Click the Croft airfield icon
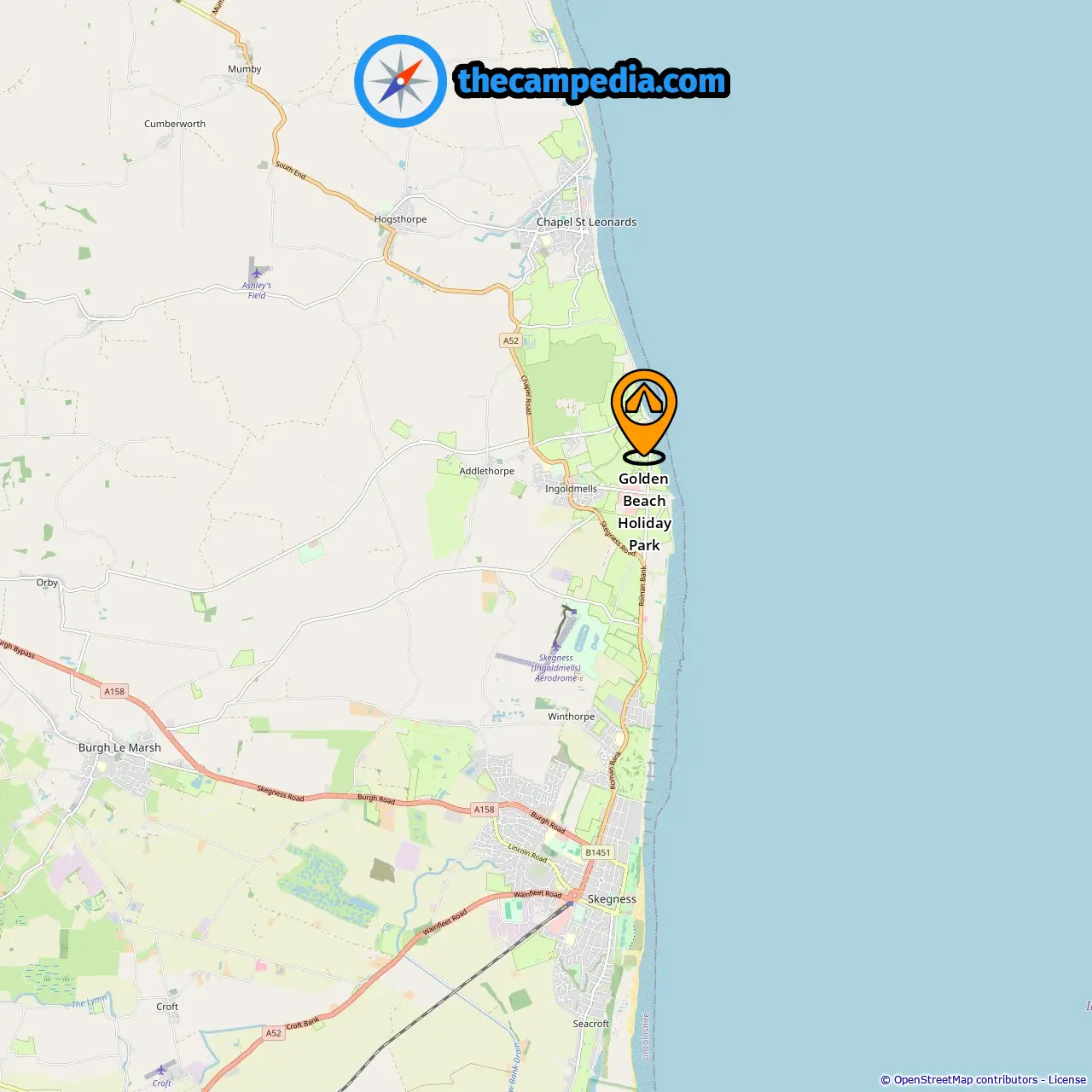1092x1092 pixels. pyautogui.click(x=161, y=1070)
